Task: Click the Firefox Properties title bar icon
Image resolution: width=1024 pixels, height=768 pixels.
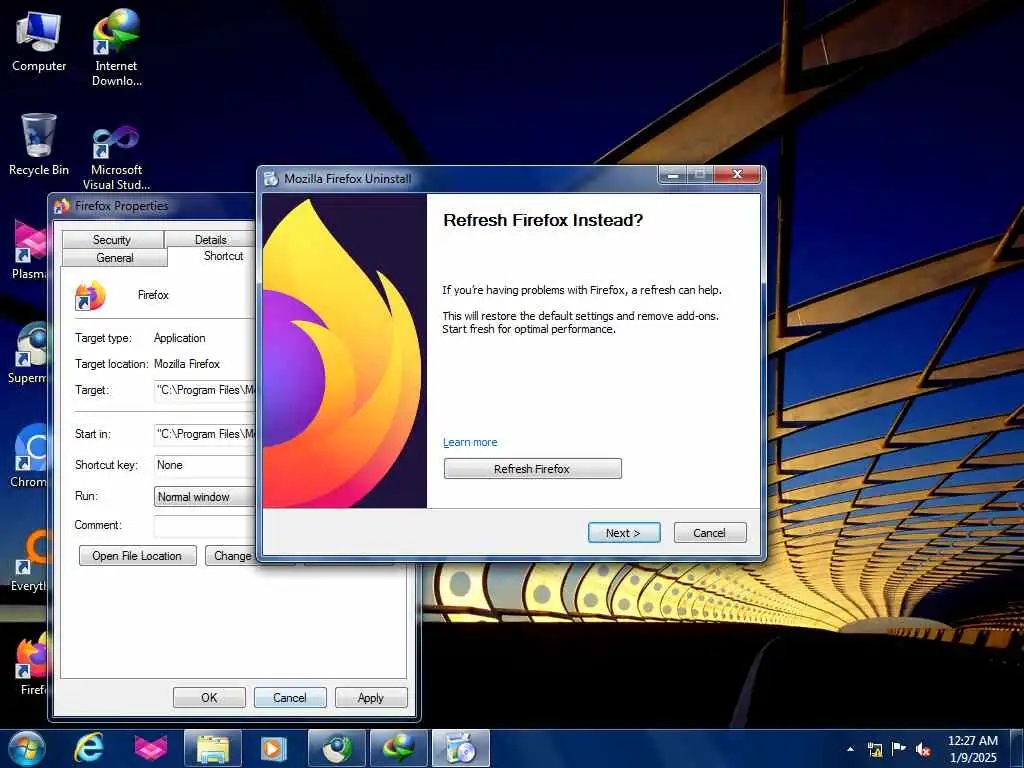Action: (x=62, y=206)
